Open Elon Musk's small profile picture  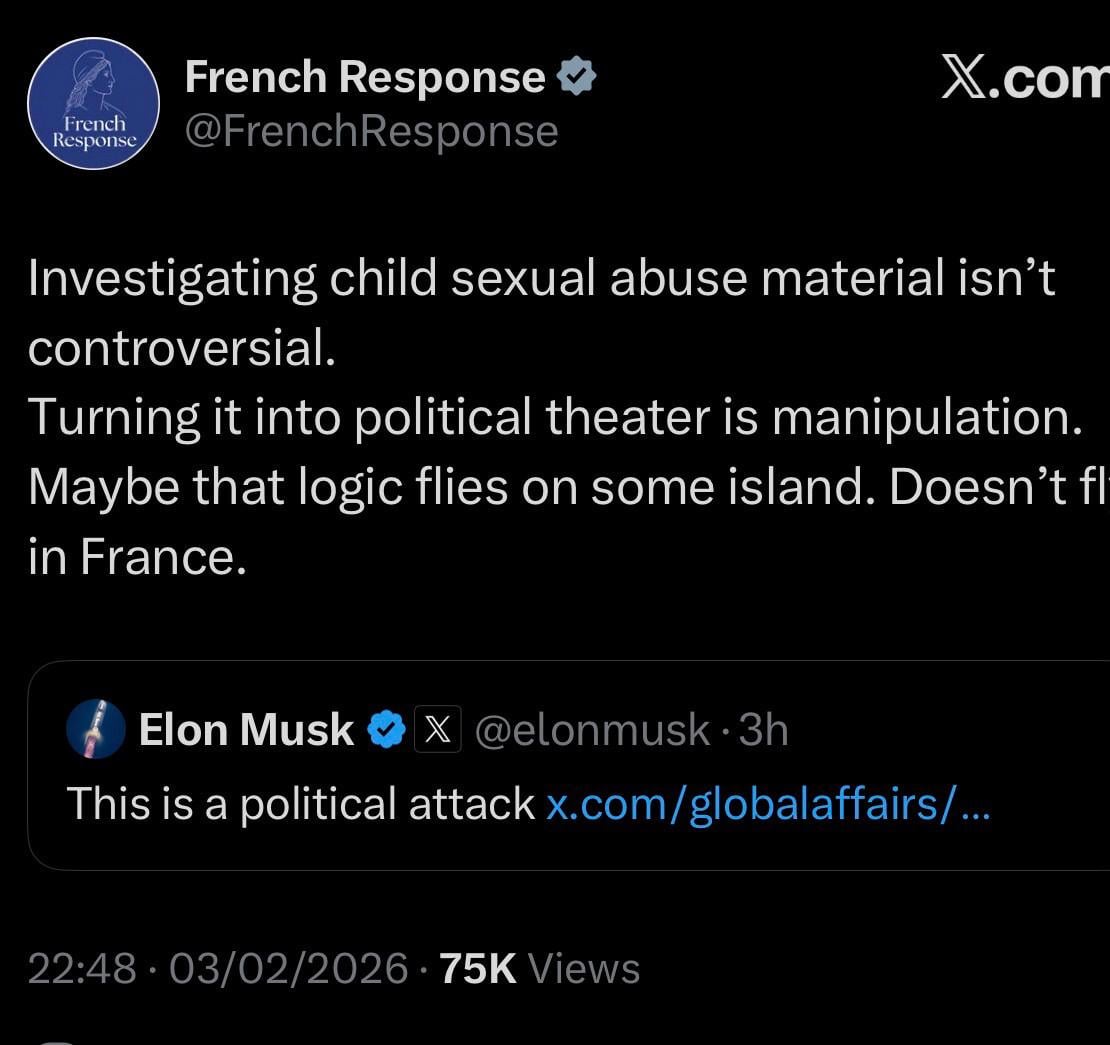[x=95, y=730]
